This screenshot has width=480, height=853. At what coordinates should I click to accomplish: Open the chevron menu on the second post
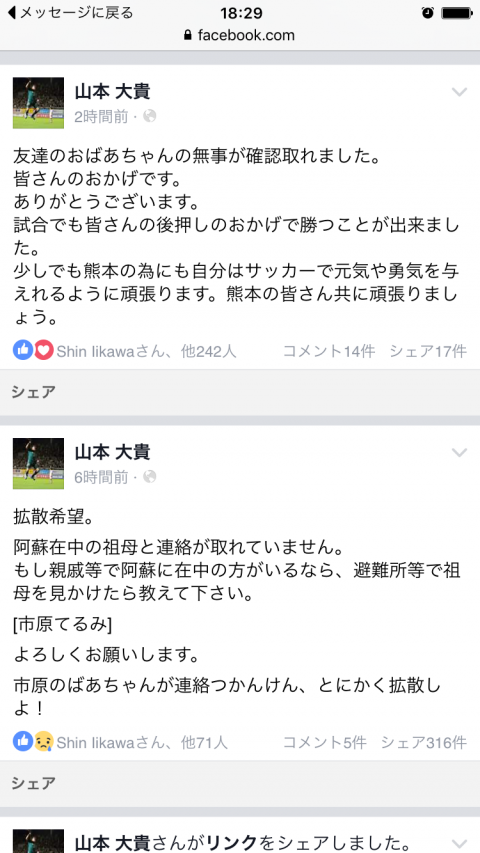(459, 453)
